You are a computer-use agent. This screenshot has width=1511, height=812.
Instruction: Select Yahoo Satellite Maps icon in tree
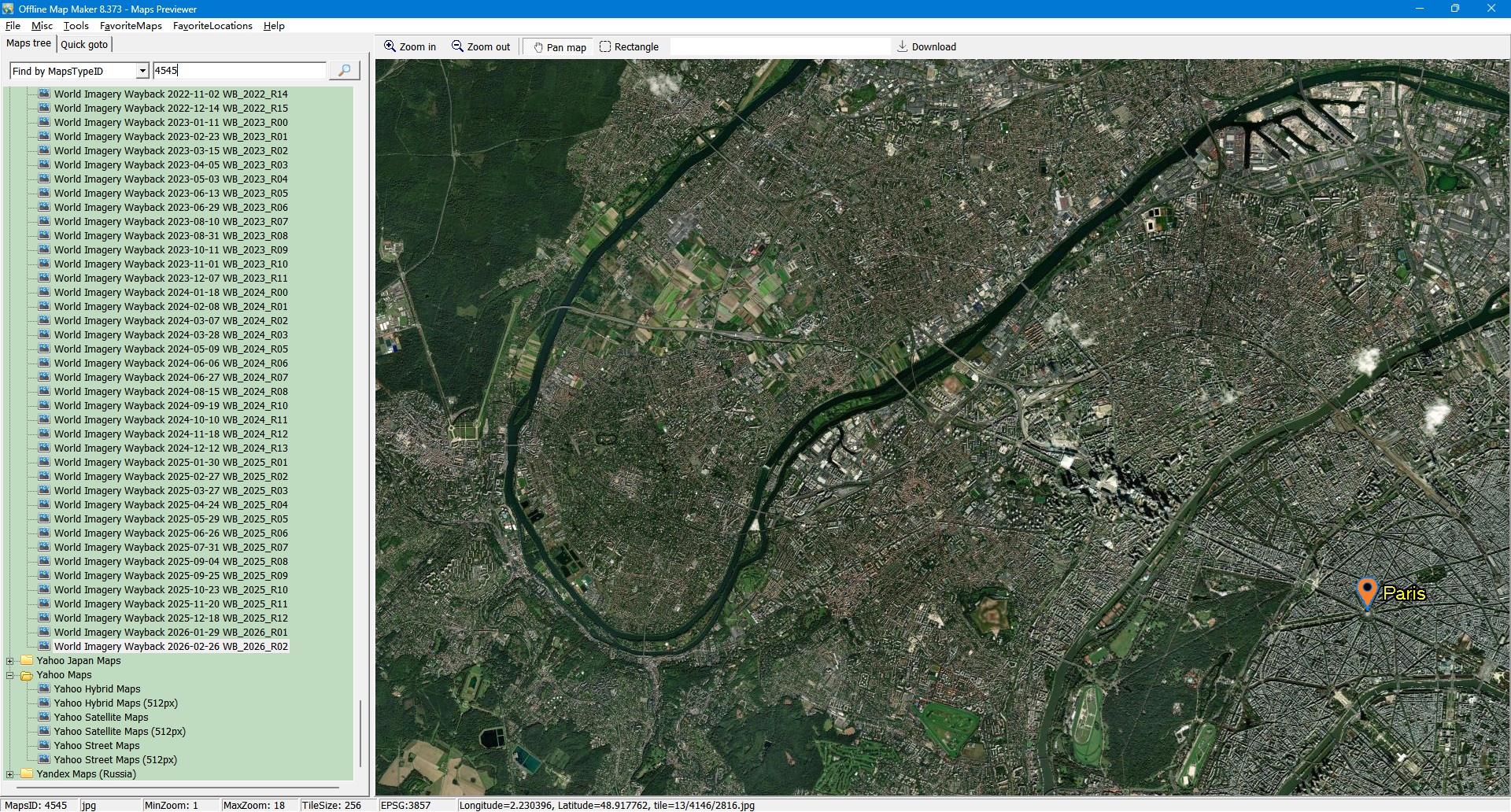pos(44,718)
